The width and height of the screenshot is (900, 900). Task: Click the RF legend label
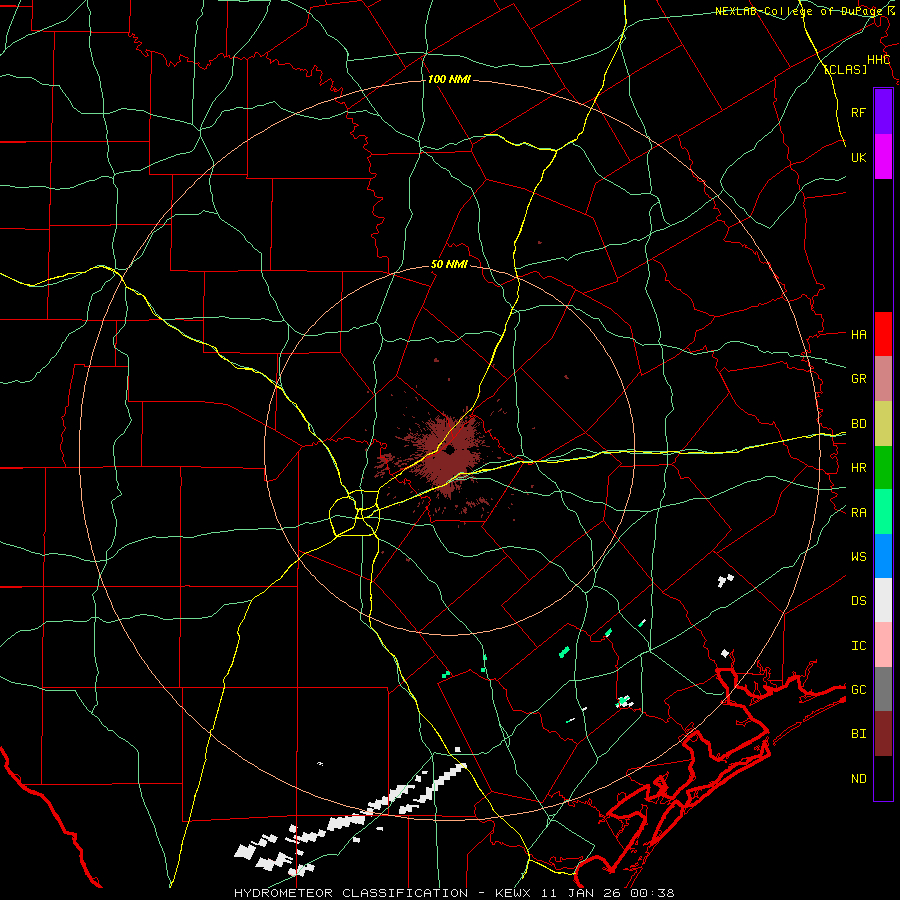858,112
